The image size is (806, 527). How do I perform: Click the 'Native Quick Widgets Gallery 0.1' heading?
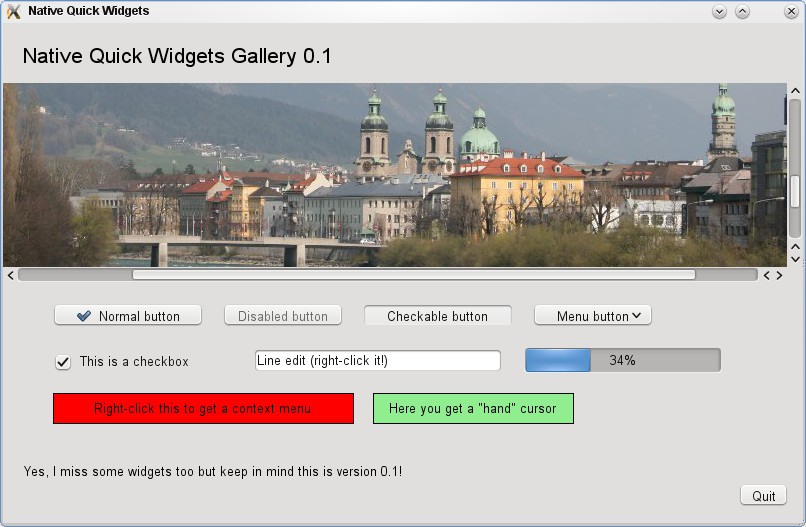(177, 56)
